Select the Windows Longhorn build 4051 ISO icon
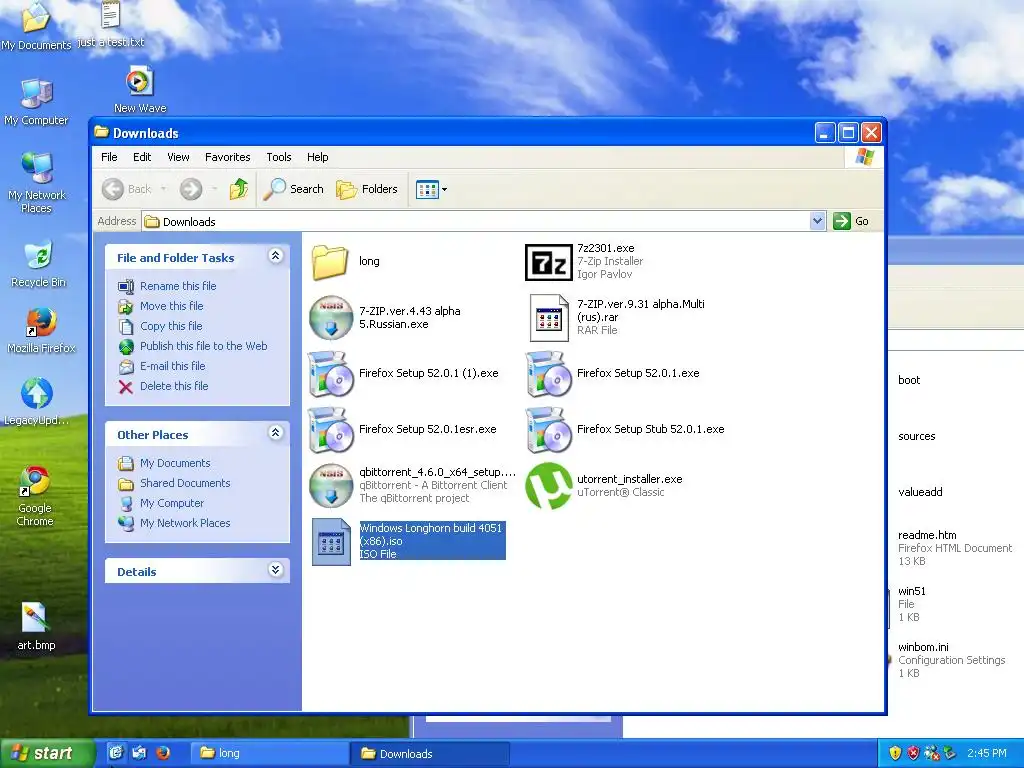The image size is (1024, 768). [331, 541]
